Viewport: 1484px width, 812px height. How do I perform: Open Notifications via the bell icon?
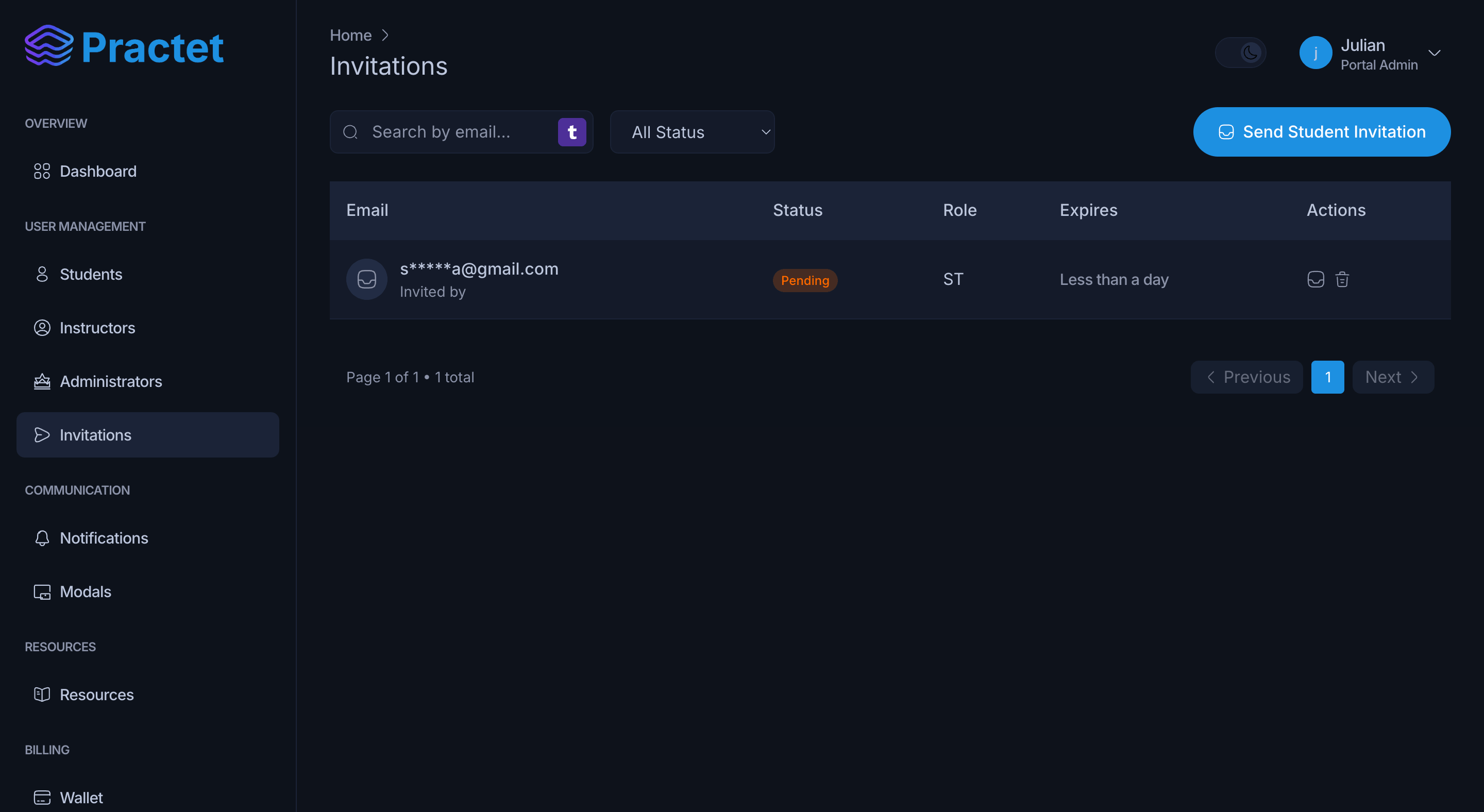click(42, 538)
